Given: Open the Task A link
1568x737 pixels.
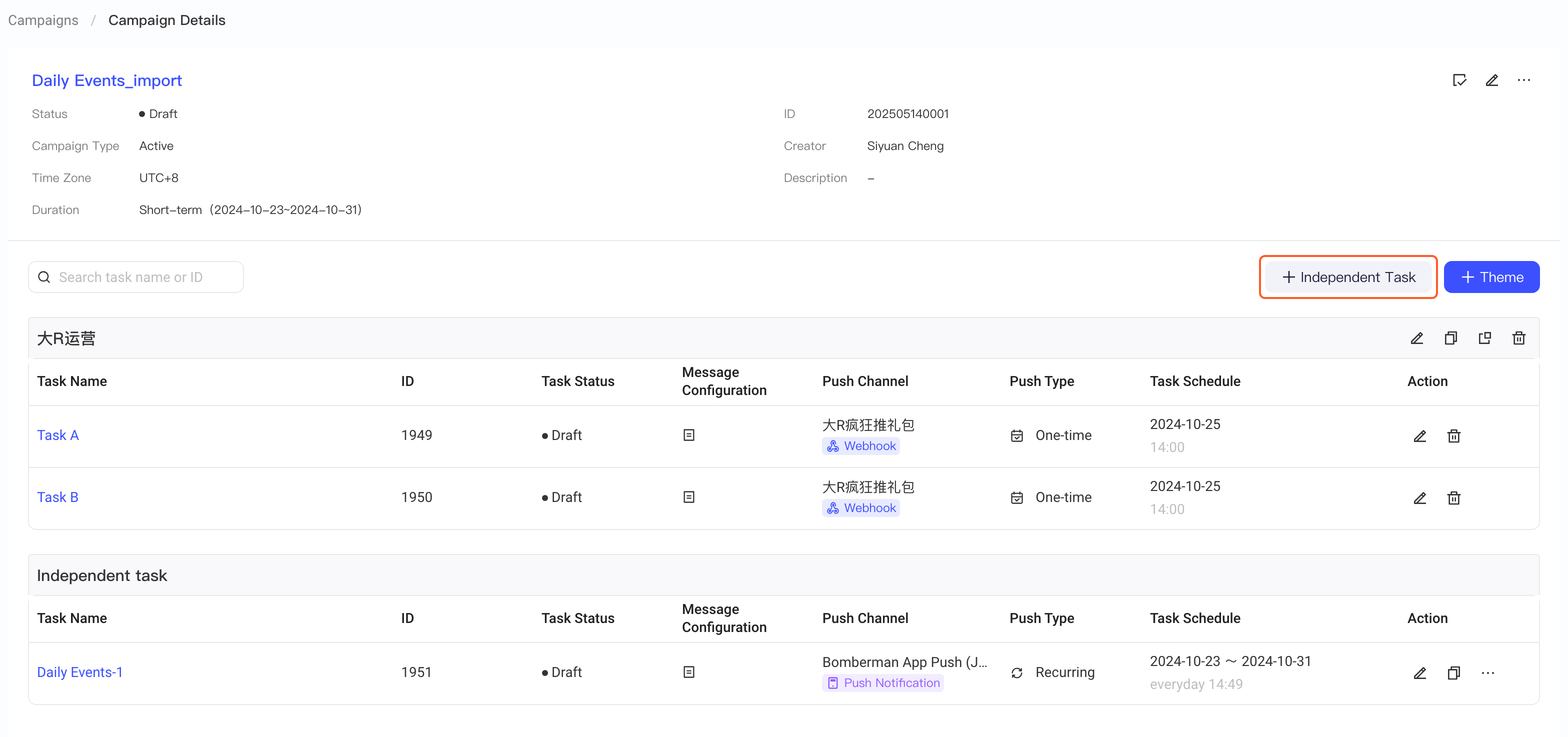Looking at the screenshot, I should click(58, 435).
